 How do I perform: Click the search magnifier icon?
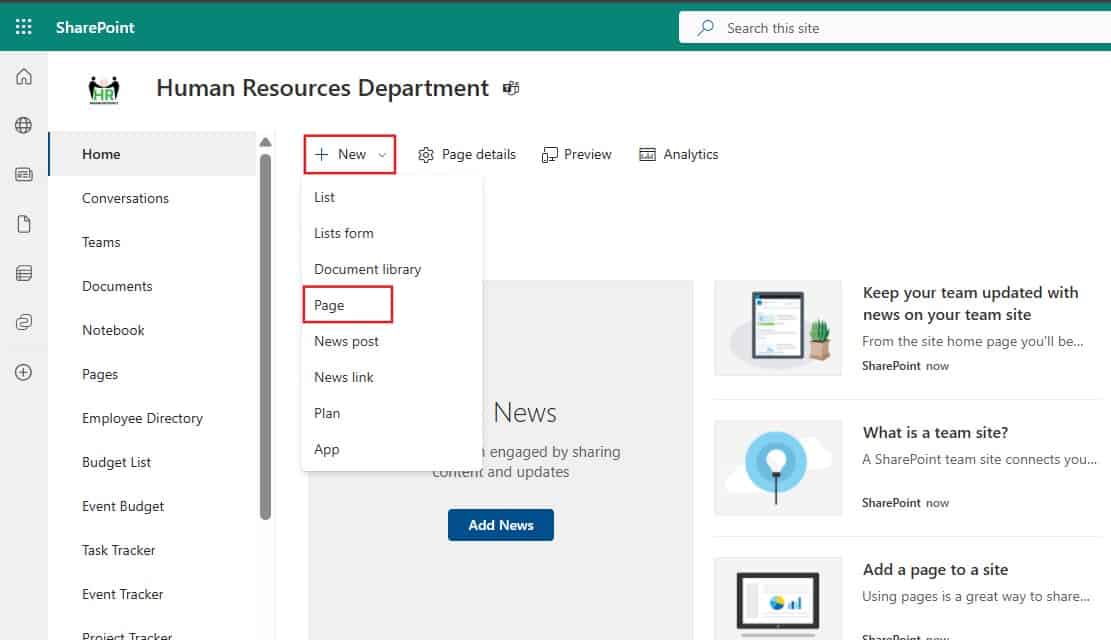pos(705,28)
